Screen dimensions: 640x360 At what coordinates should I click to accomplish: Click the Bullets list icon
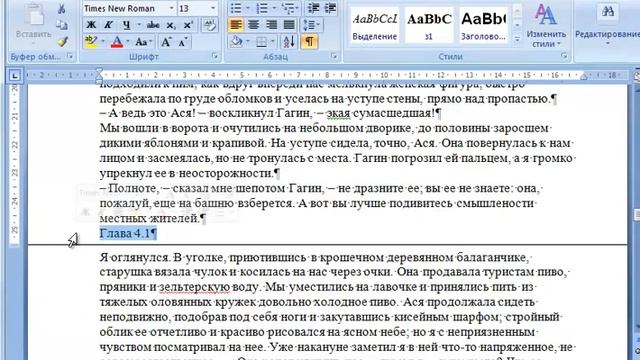(x=236, y=8)
